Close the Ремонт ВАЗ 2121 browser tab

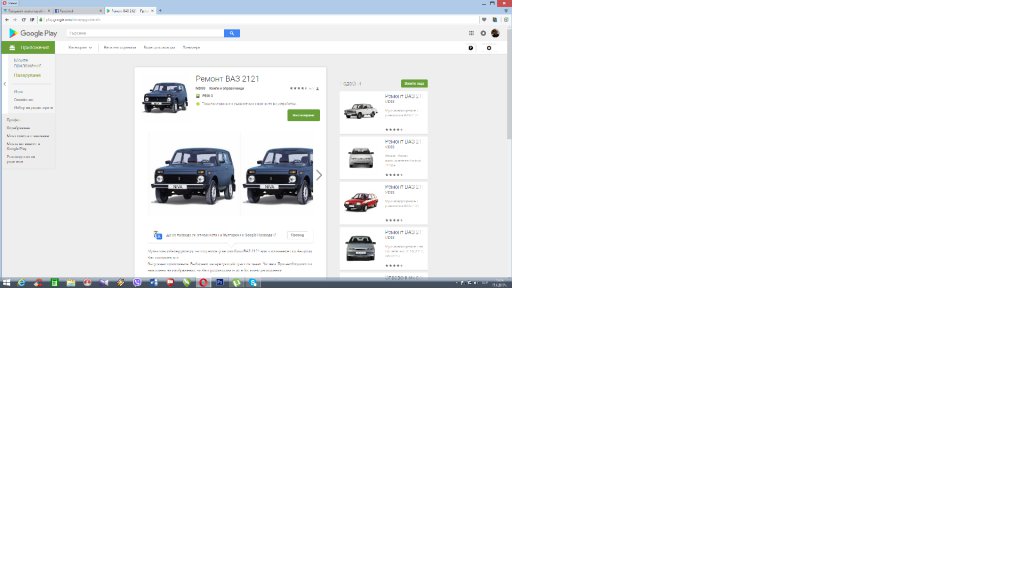(152, 10)
